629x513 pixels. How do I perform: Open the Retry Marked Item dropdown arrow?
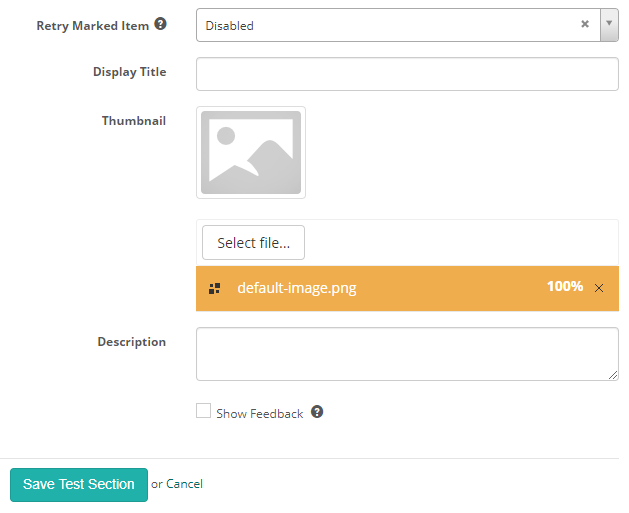[608, 25]
